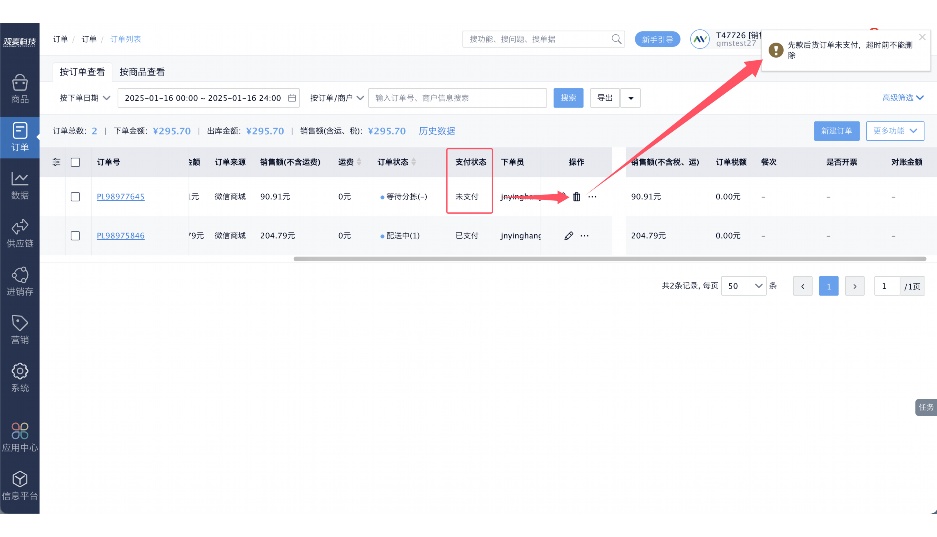Expand the 按订单/商户 dropdown

tap(336, 98)
